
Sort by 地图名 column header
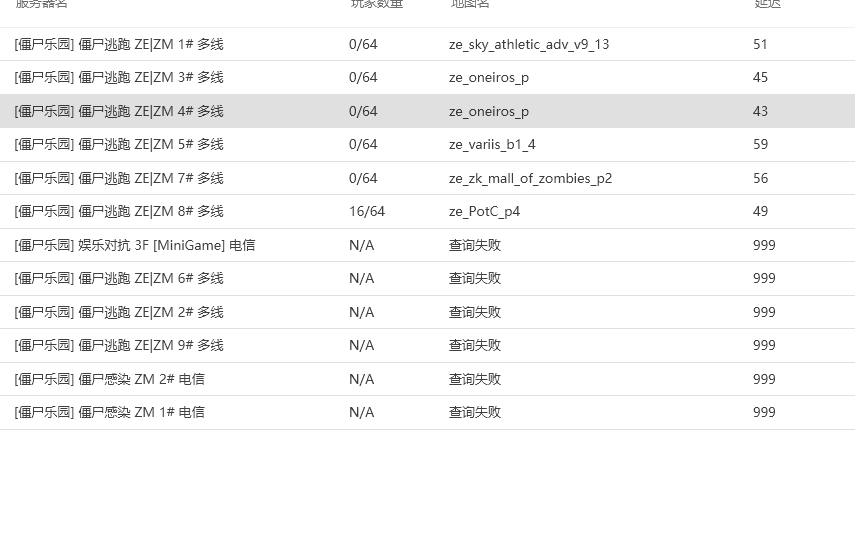[469, 4]
